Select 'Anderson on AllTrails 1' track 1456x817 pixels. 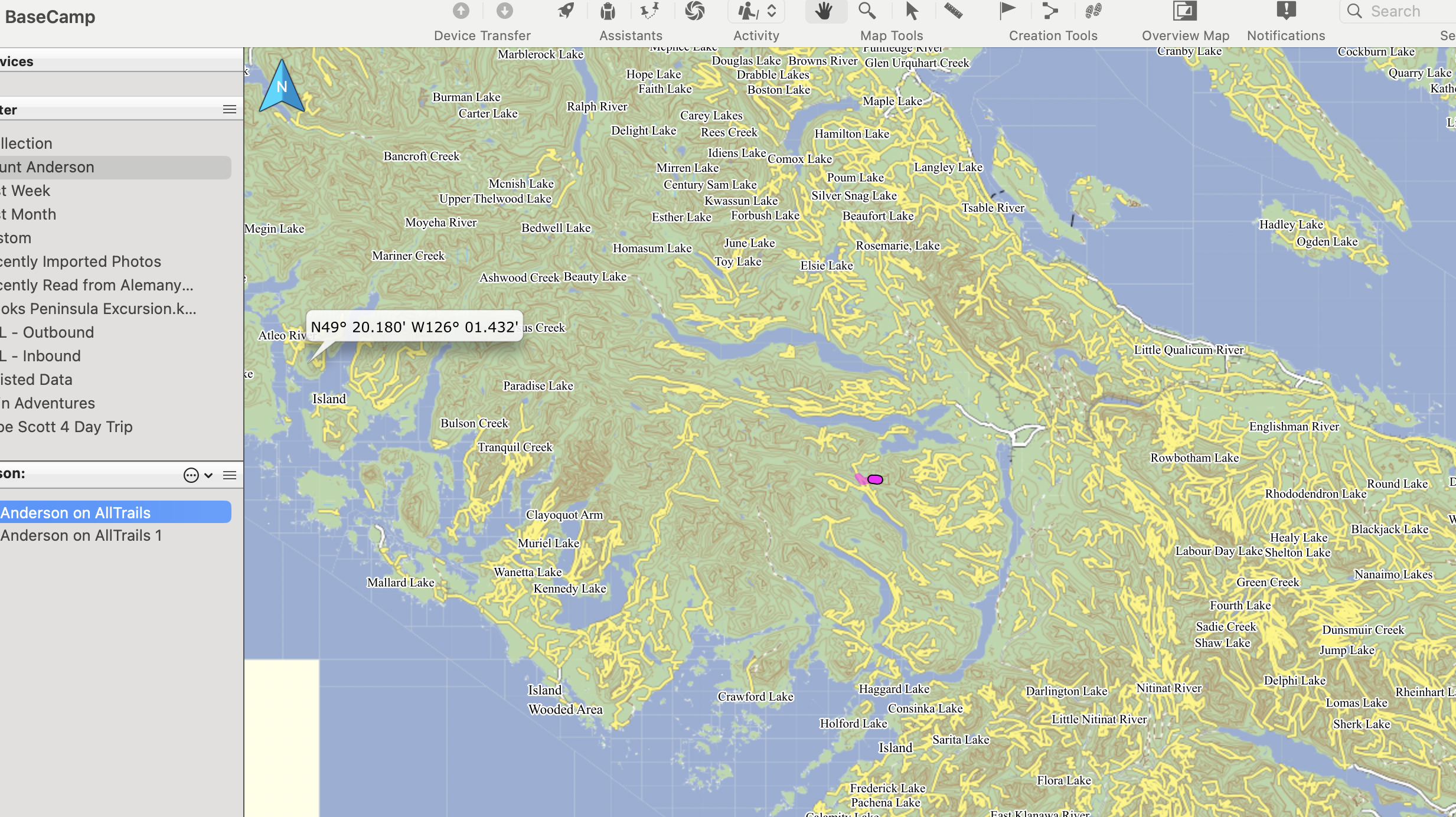point(116,535)
